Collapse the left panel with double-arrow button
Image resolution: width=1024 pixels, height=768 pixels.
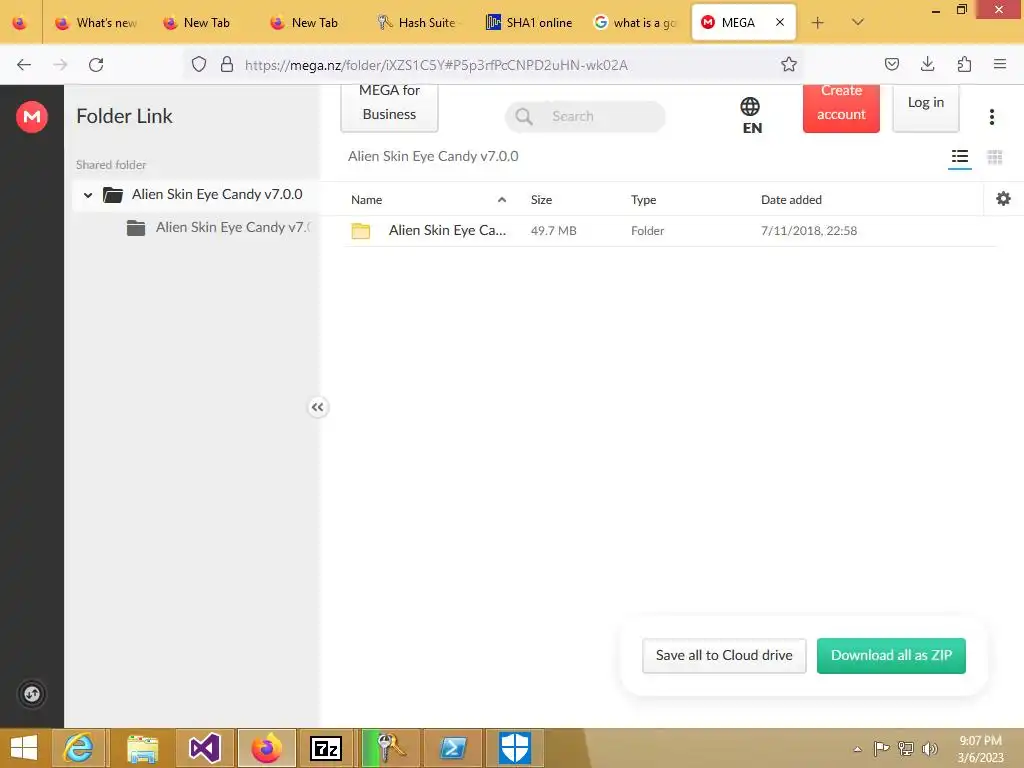pyautogui.click(x=317, y=408)
